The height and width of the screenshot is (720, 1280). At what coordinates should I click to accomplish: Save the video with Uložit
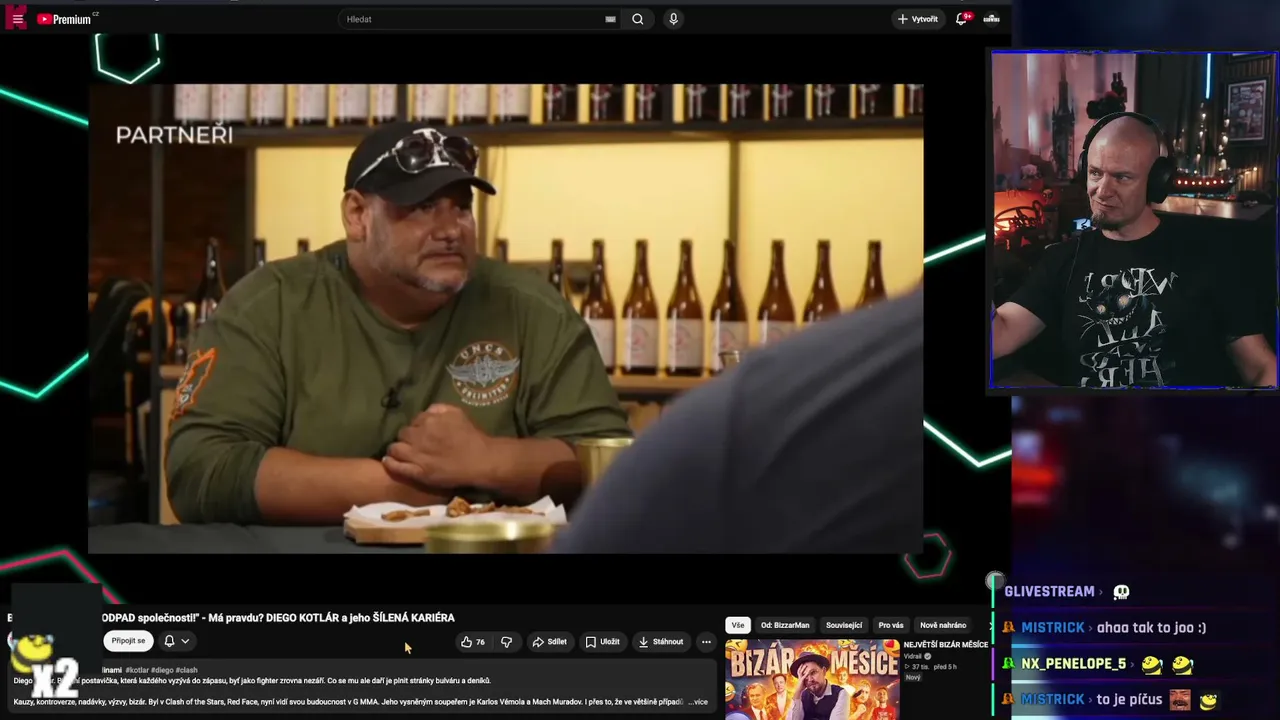(603, 642)
